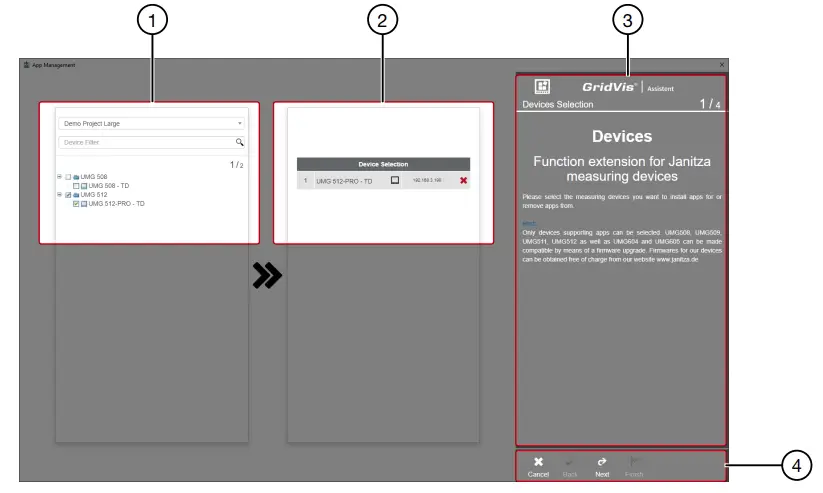Click the GridVis assistant logo icon
This screenshot has height=493, width=823.
tap(542, 86)
